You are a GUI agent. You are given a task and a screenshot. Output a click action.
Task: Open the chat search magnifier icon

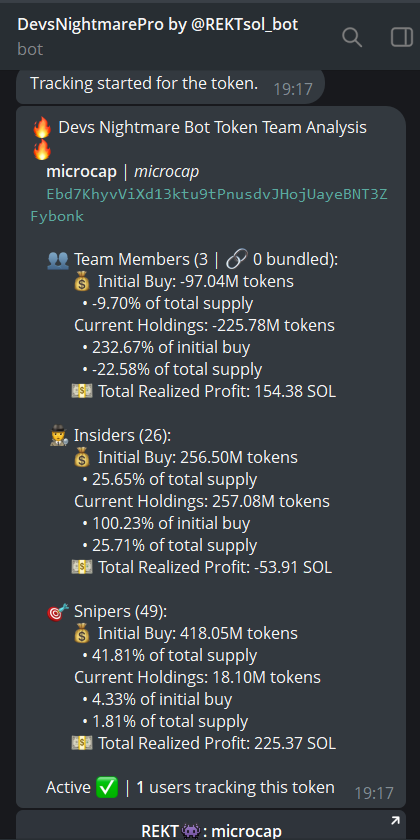pos(352,38)
